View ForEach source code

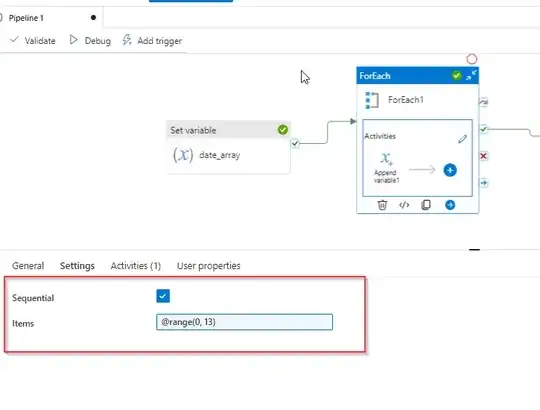pyautogui.click(x=404, y=205)
